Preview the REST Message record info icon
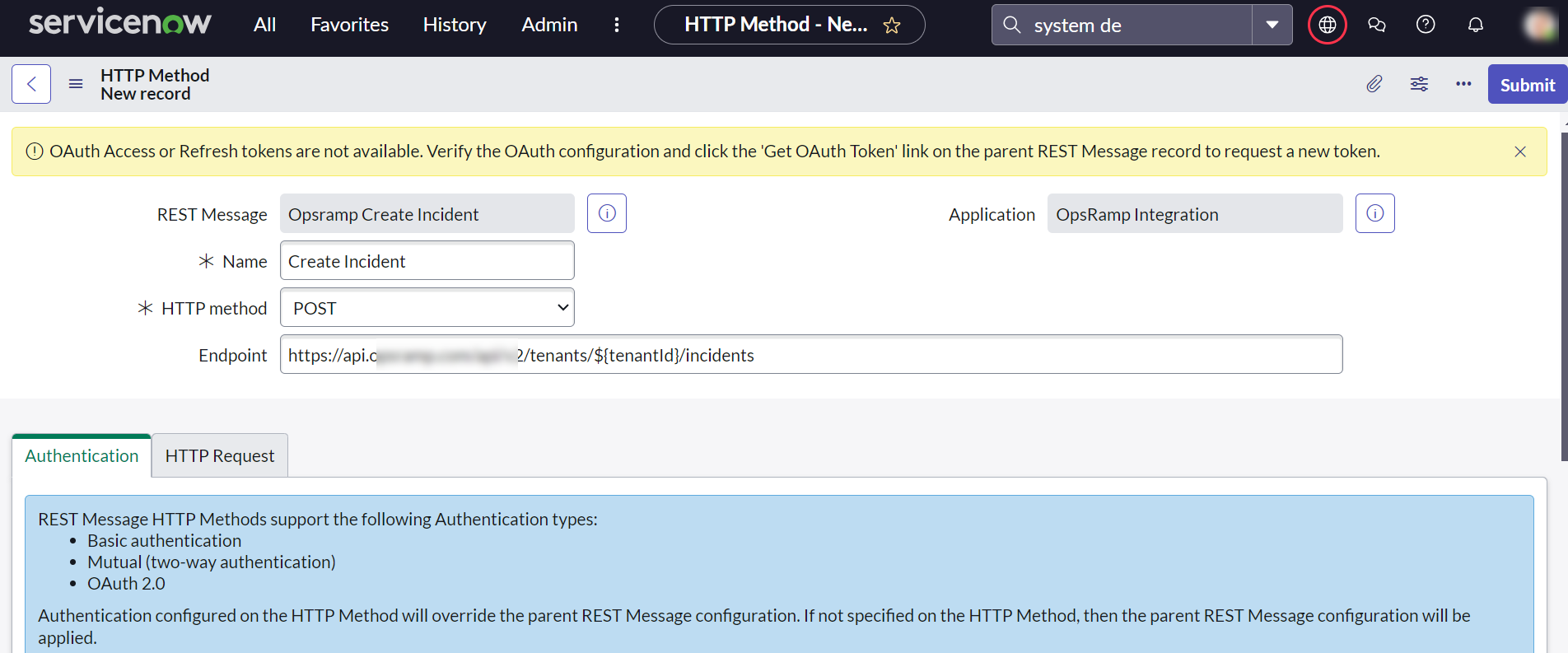Image resolution: width=1568 pixels, height=653 pixels. click(607, 213)
